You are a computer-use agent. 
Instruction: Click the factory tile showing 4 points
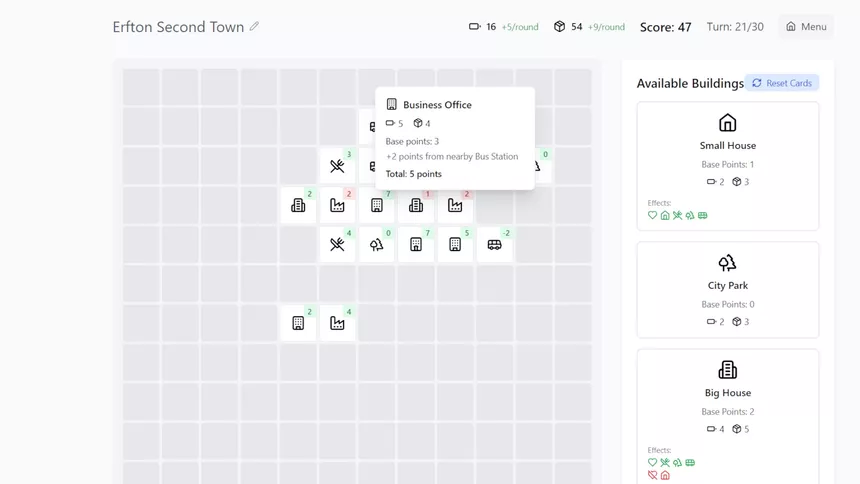[337, 323]
